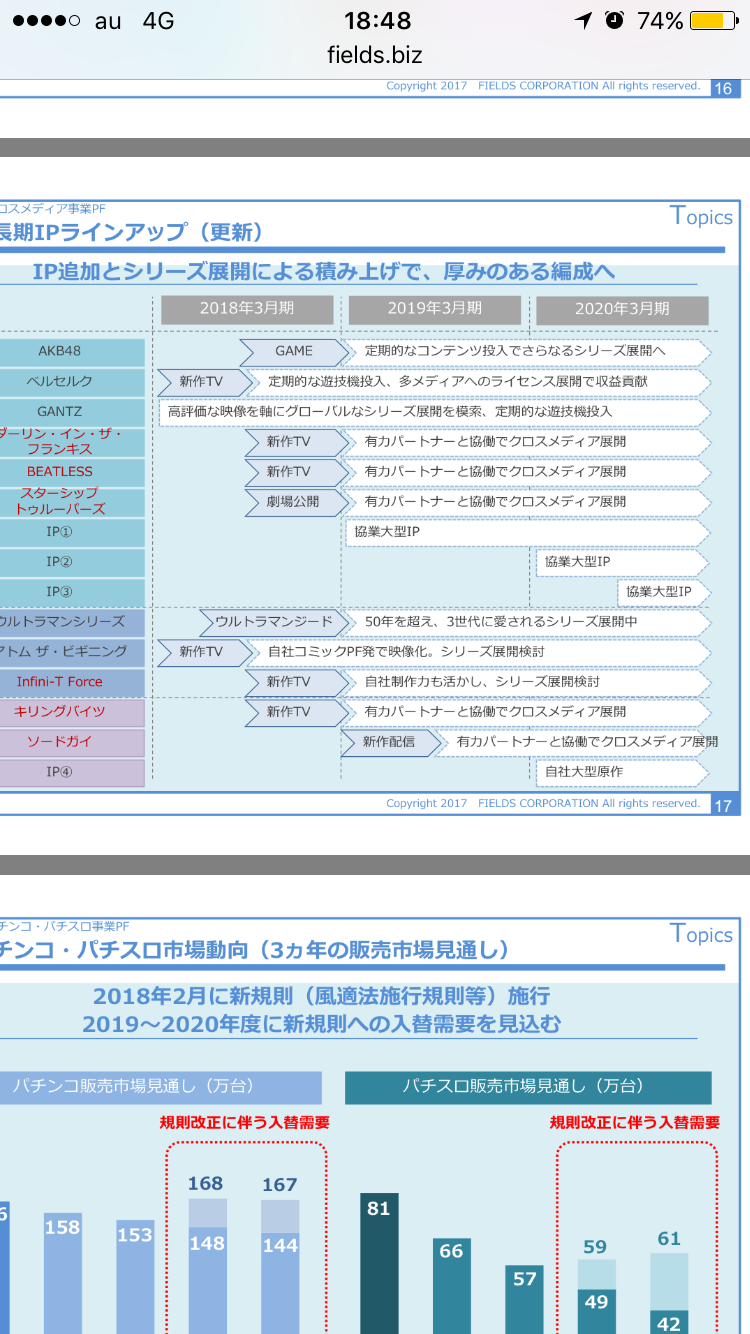The width and height of the screenshot is (750, 1334).
Task: Tap the ウルトラマンジード arrow label
Action: (x=273, y=621)
